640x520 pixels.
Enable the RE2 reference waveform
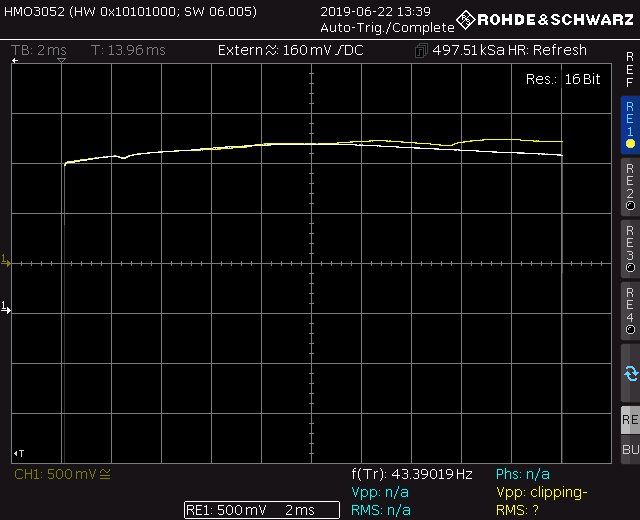pyautogui.click(x=629, y=187)
